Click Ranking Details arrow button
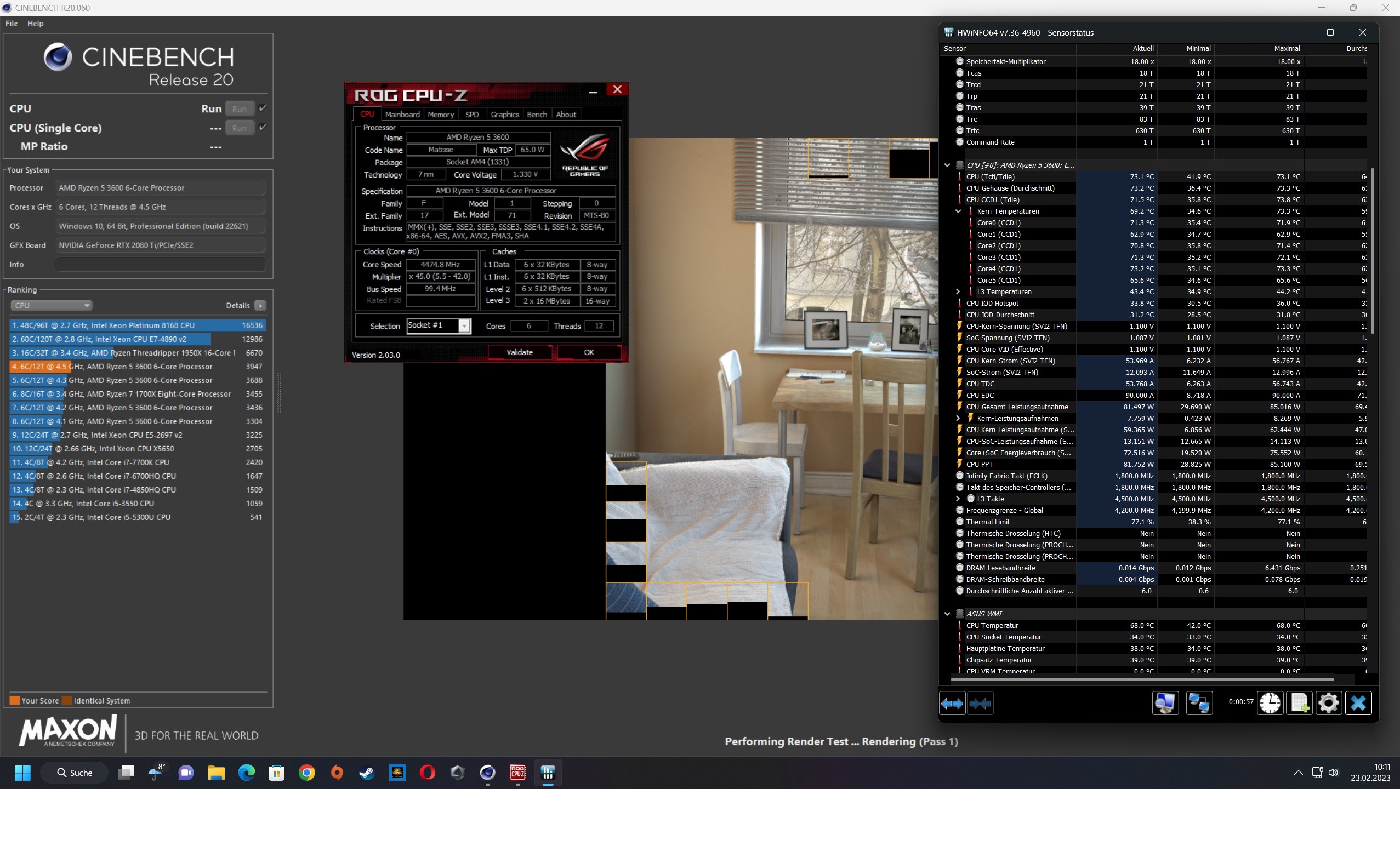 pyautogui.click(x=260, y=305)
